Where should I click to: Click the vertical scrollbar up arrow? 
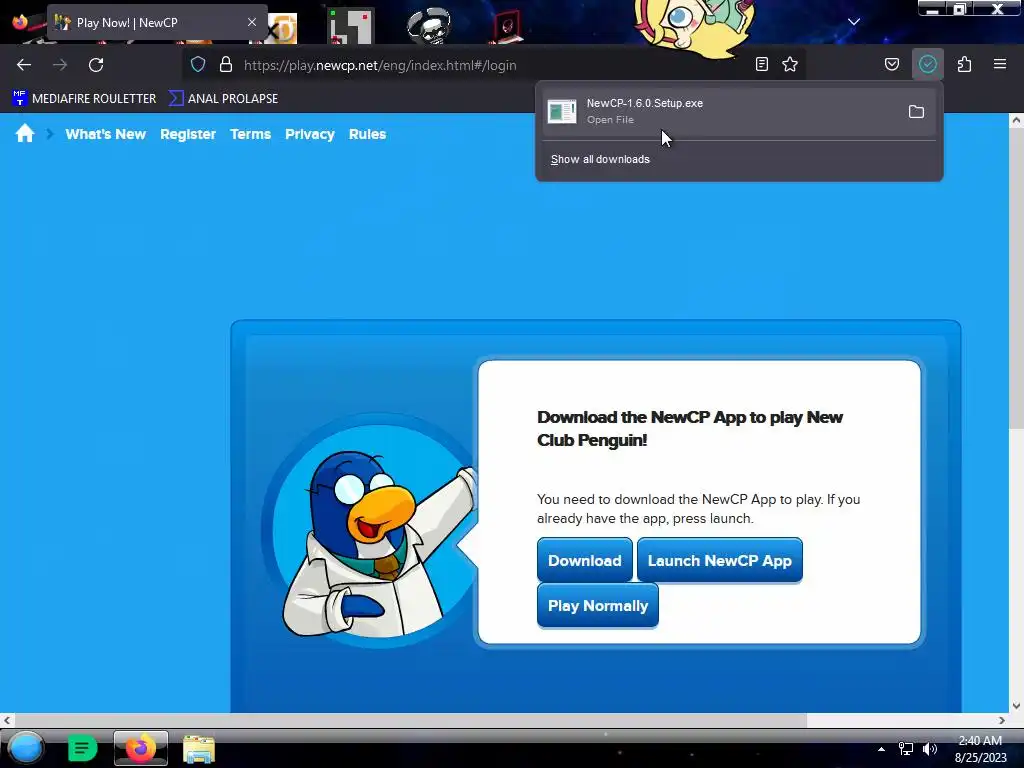1016,120
